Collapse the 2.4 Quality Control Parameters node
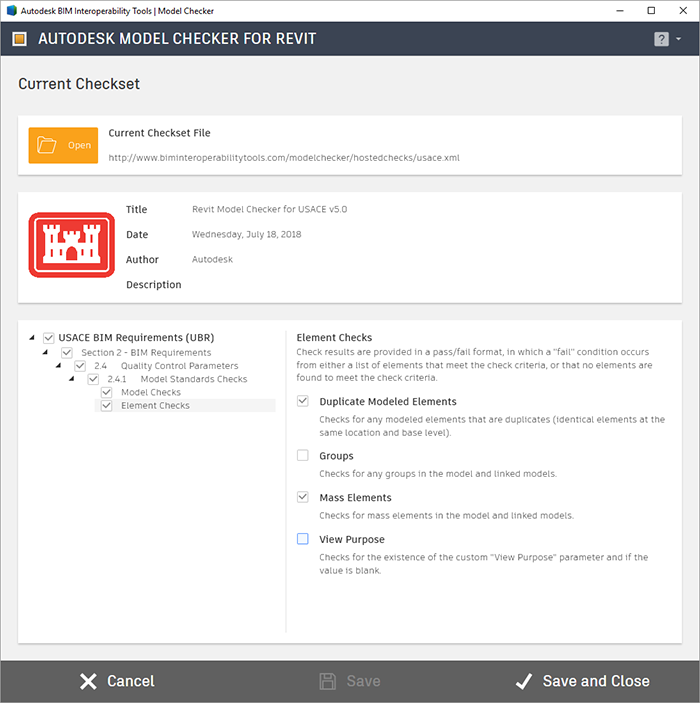This screenshot has width=700, height=703. click(x=59, y=366)
